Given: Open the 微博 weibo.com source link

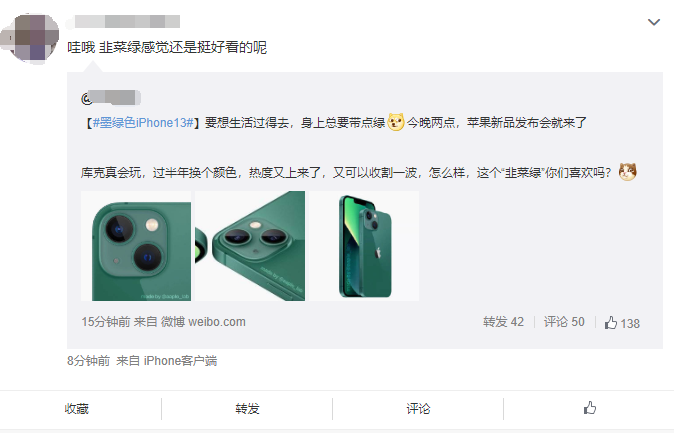Looking at the screenshot, I should click(203, 322).
